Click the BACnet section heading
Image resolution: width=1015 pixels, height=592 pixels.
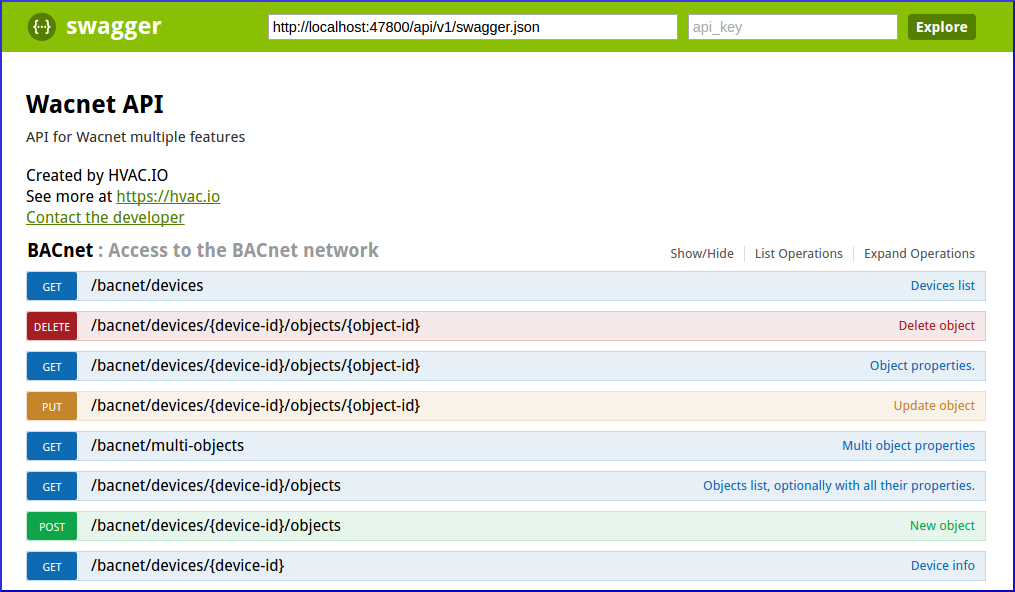(x=60, y=250)
